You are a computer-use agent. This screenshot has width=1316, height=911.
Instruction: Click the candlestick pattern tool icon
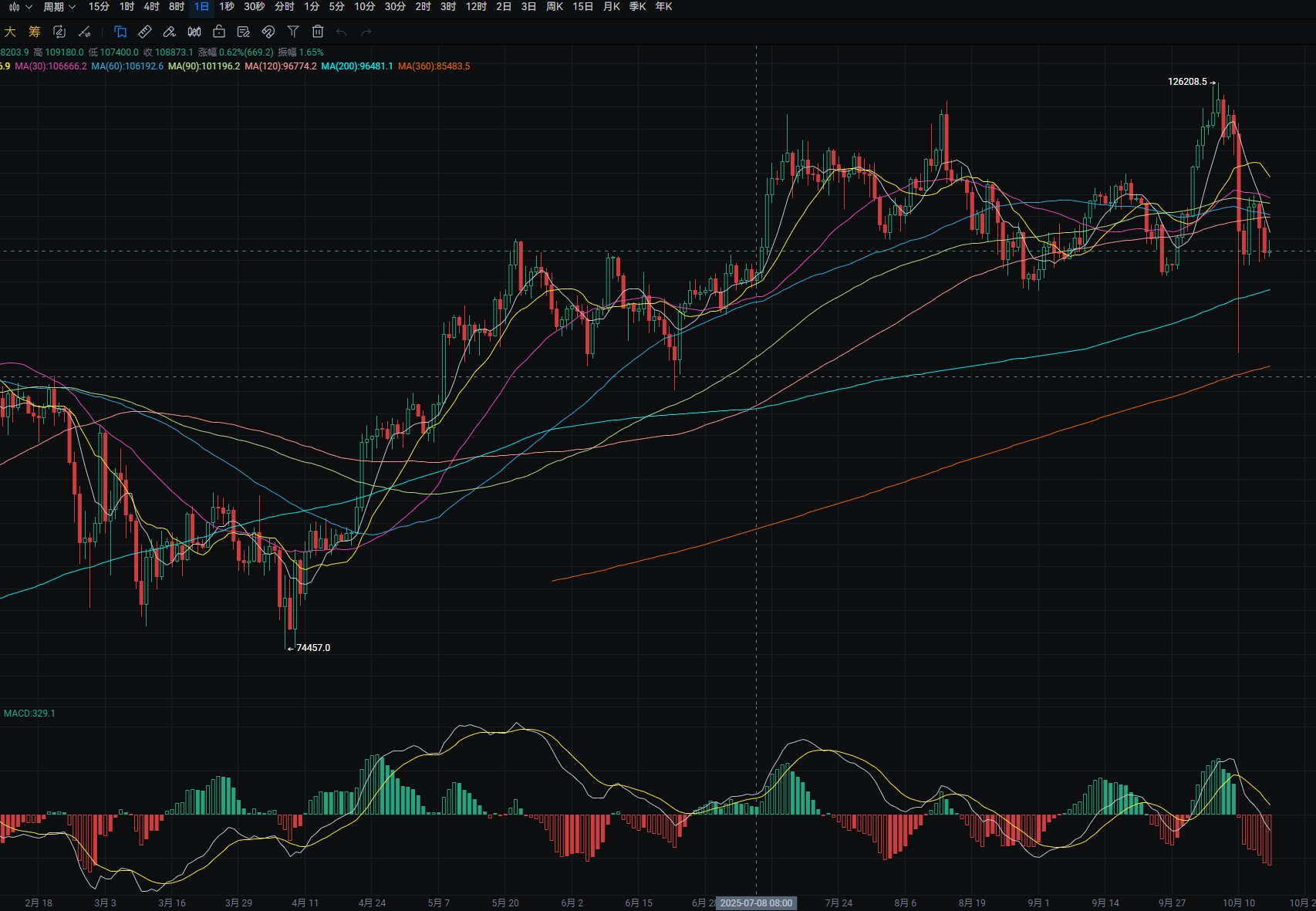(x=194, y=32)
